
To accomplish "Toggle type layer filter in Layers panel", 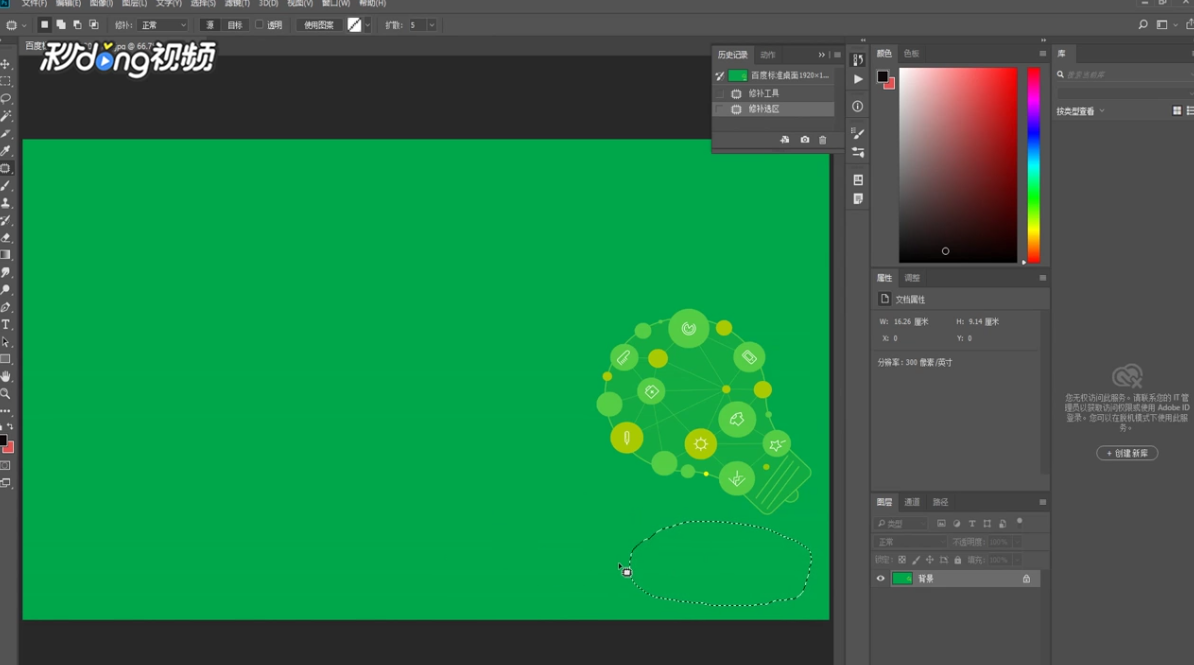I will click(x=972, y=524).
